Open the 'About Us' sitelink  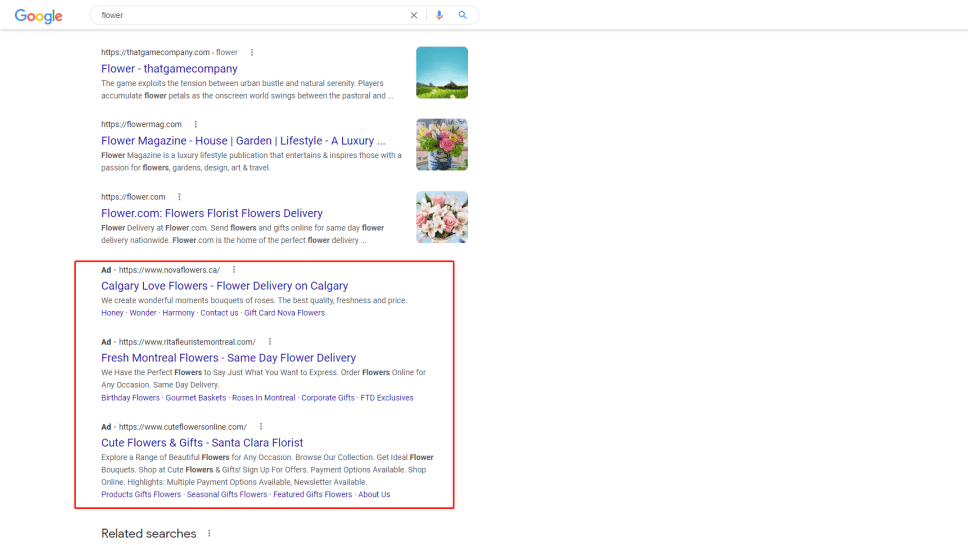click(x=374, y=494)
